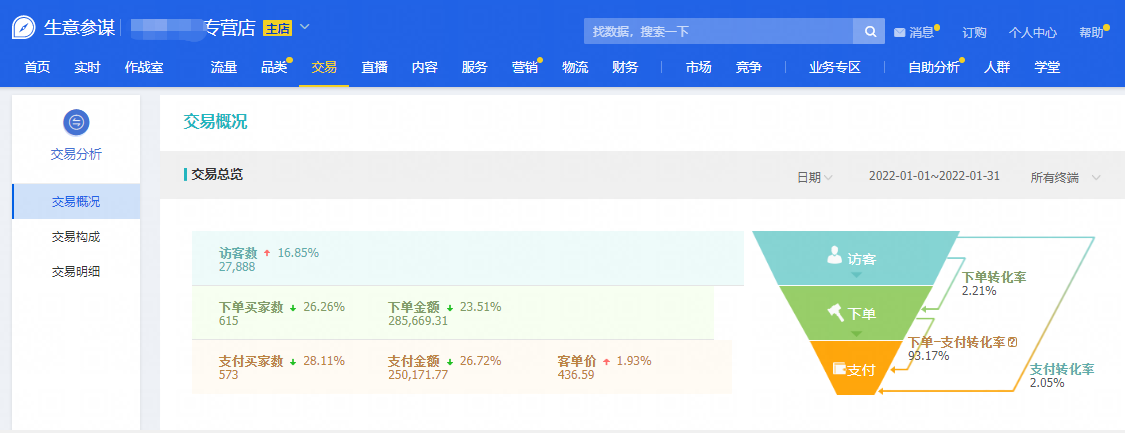The image size is (1125, 433).
Task: Click average order value 436.59
Action: [x=575, y=375]
